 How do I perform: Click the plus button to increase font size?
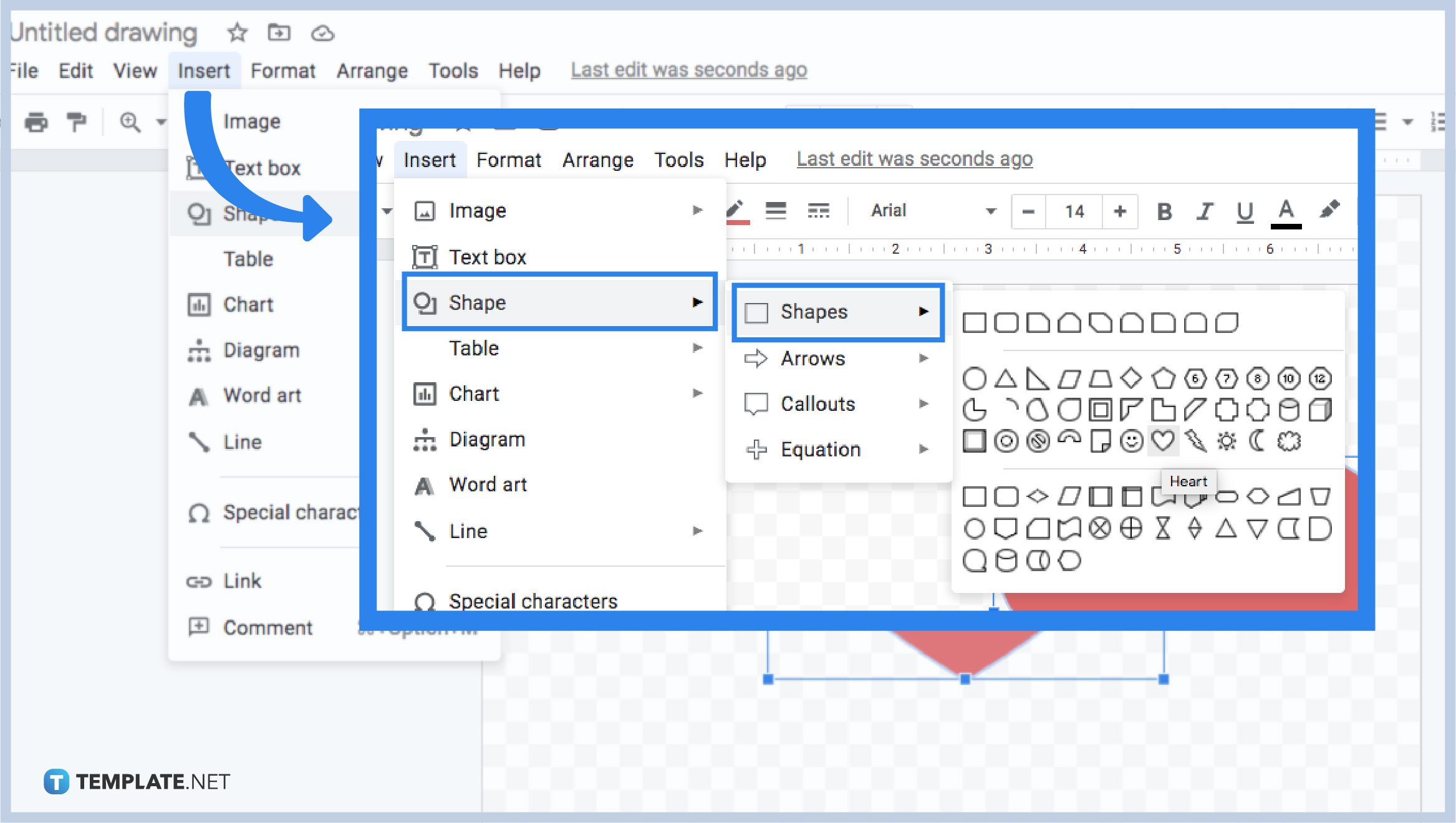[1119, 212]
